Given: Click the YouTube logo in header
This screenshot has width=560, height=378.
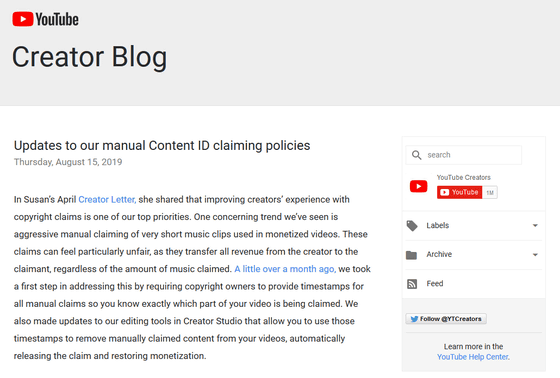Looking at the screenshot, I should (x=45, y=19).
